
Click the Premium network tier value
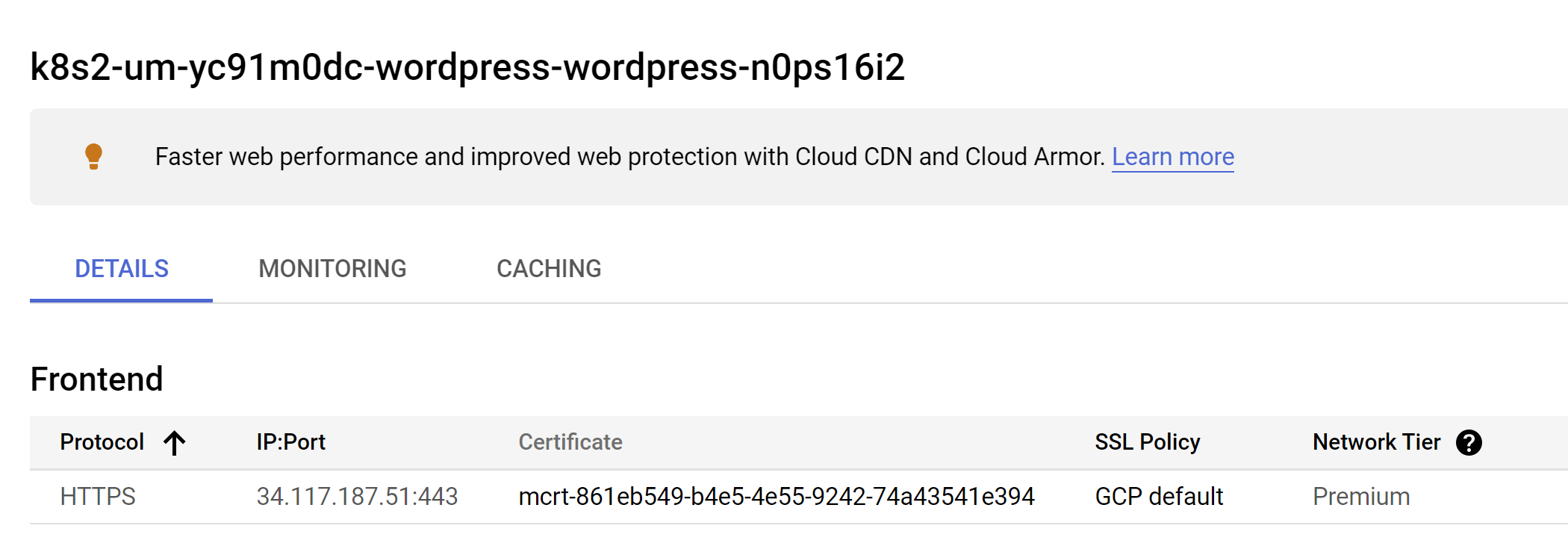point(1360,495)
